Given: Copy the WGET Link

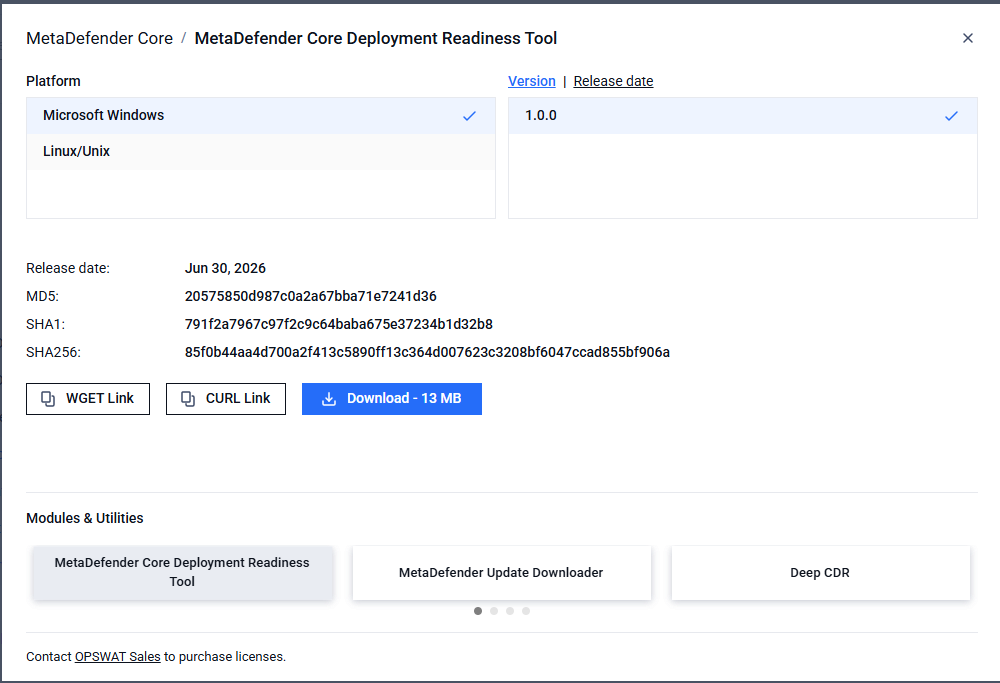Looking at the screenshot, I should click(88, 399).
